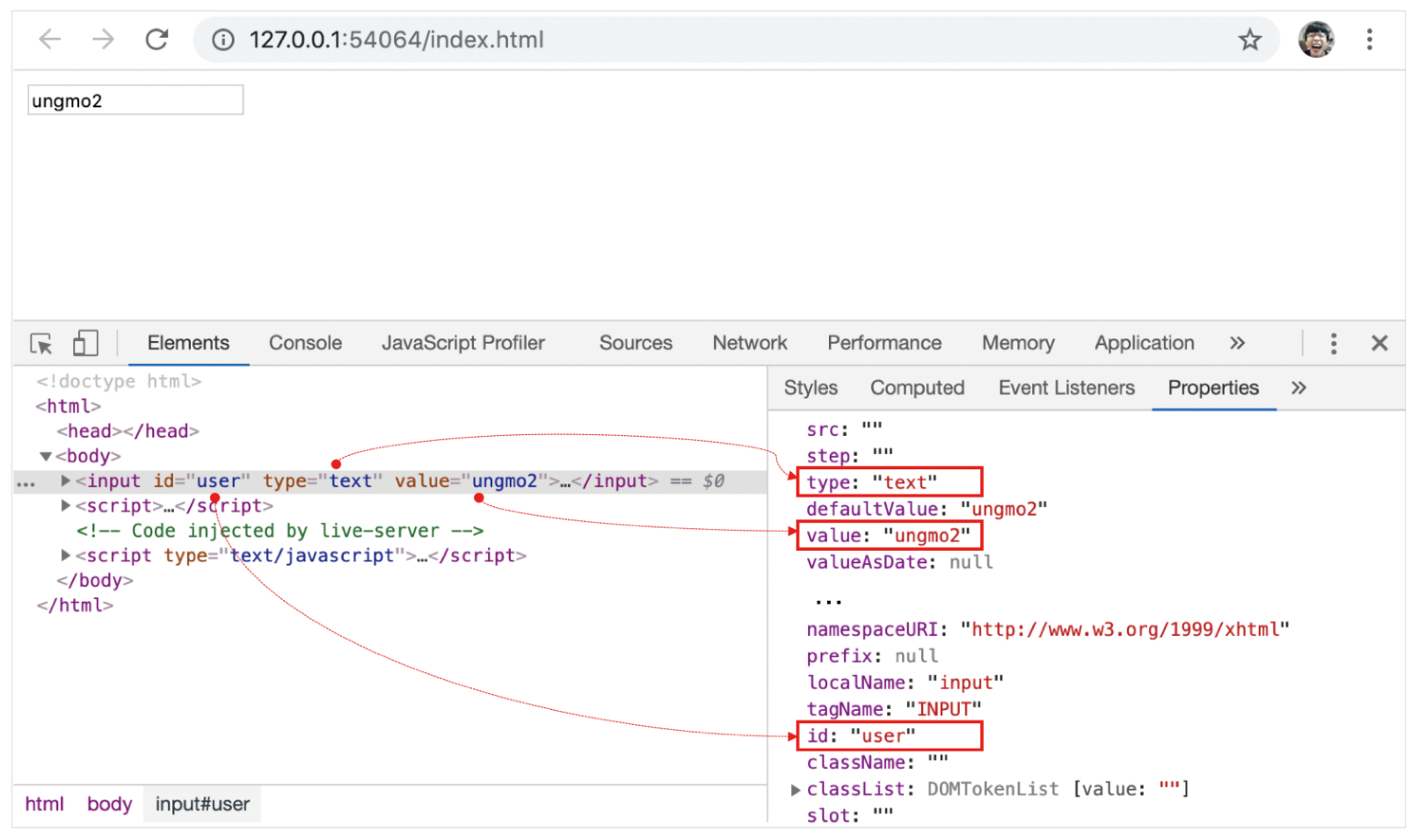This screenshot has height=840, width=1425.
Task: Click the localName "input" property
Action: pyautogui.click(x=905, y=683)
